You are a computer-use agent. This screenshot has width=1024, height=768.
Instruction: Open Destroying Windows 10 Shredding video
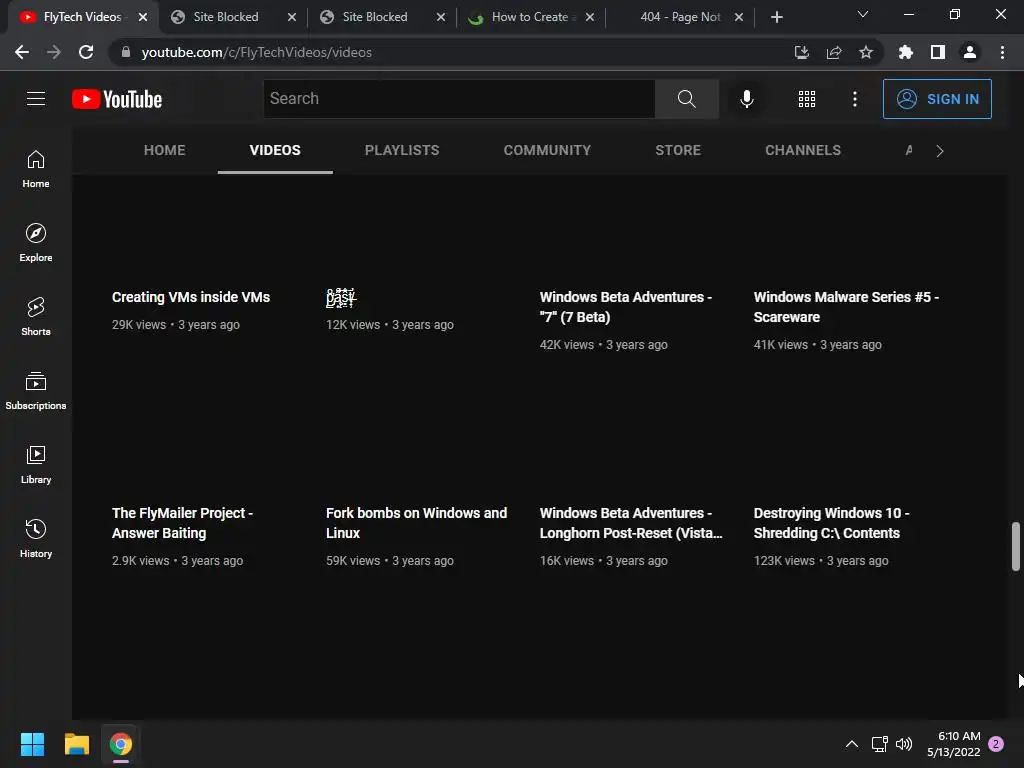click(x=831, y=523)
